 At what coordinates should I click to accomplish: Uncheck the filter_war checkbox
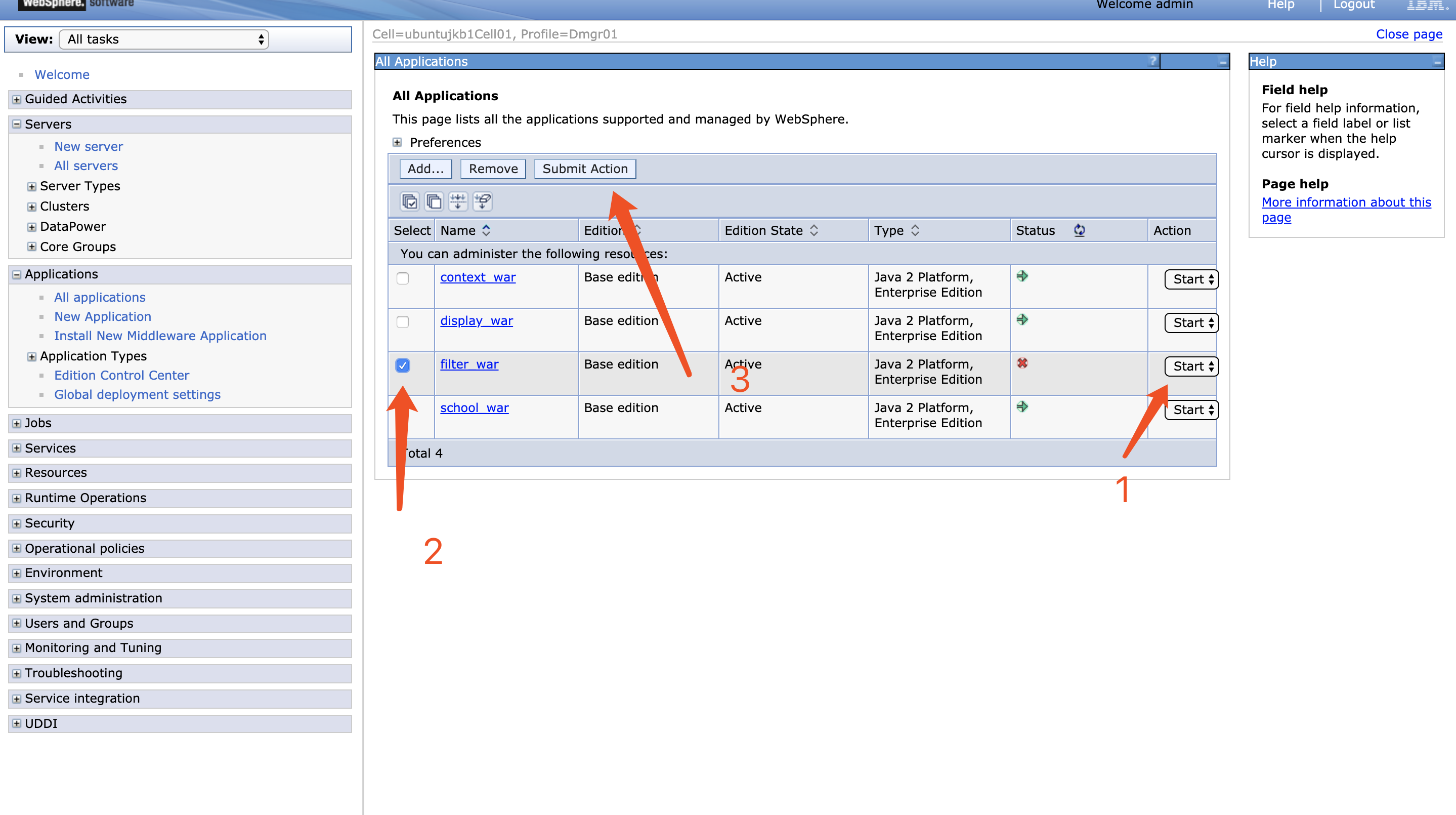click(x=402, y=365)
